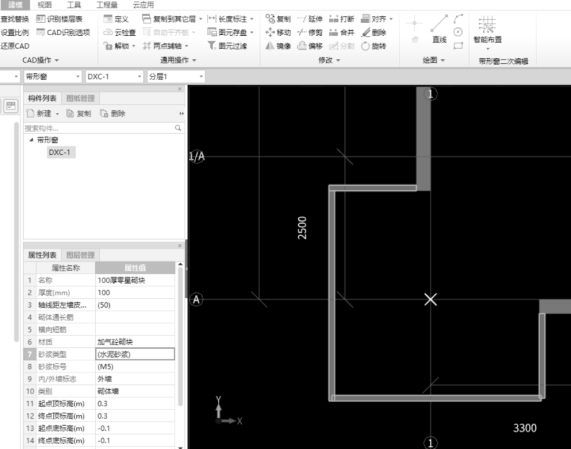This screenshot has height=449, width=571.
Task: Expand component list toolbar overflow arrows
Action: tap(181, 114)
